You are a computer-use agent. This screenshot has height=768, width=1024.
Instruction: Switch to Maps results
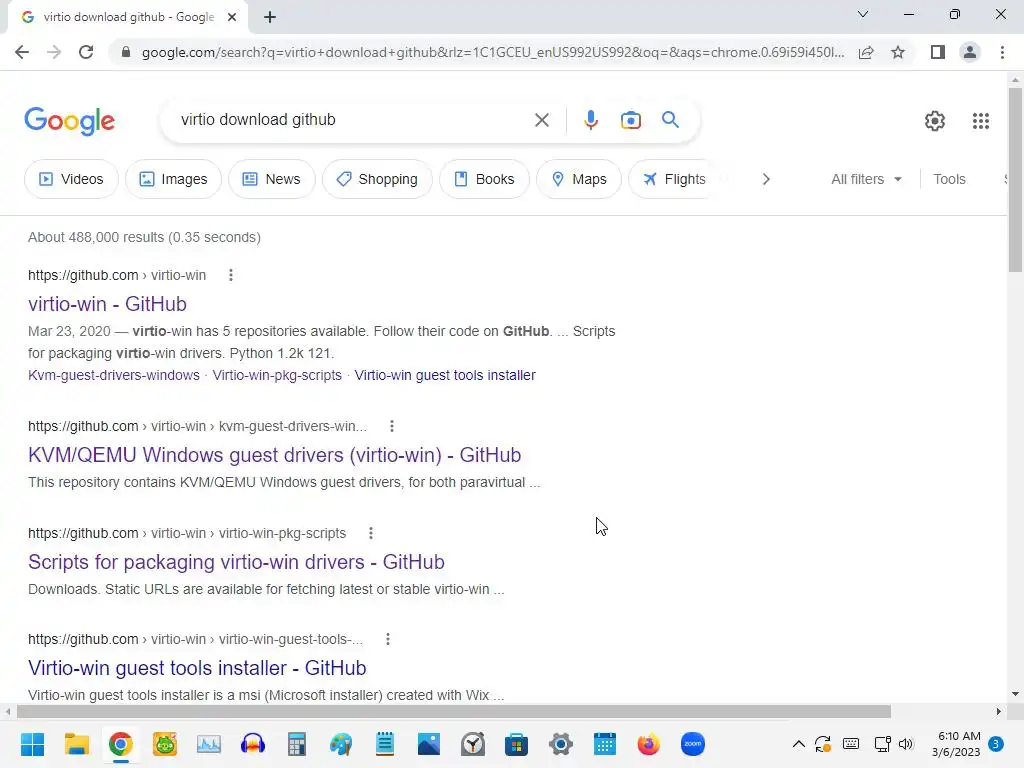579,179
